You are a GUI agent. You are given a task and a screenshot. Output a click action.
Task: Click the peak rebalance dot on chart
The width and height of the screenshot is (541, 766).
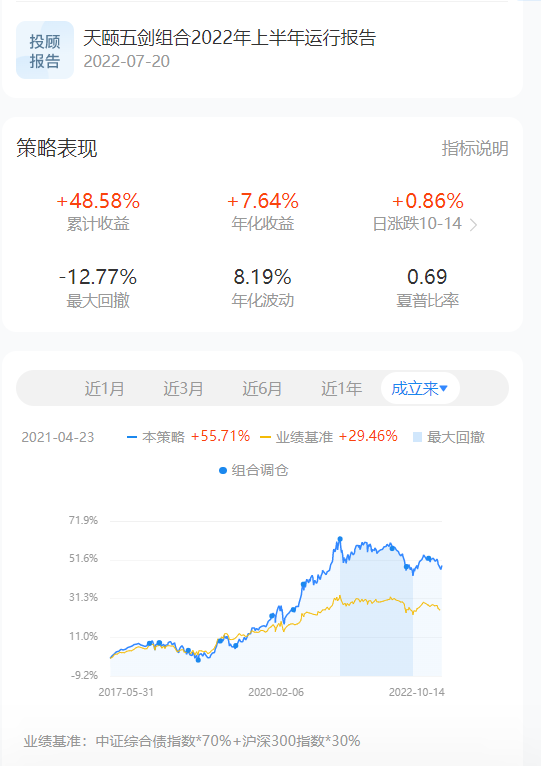tap(340, 539)
